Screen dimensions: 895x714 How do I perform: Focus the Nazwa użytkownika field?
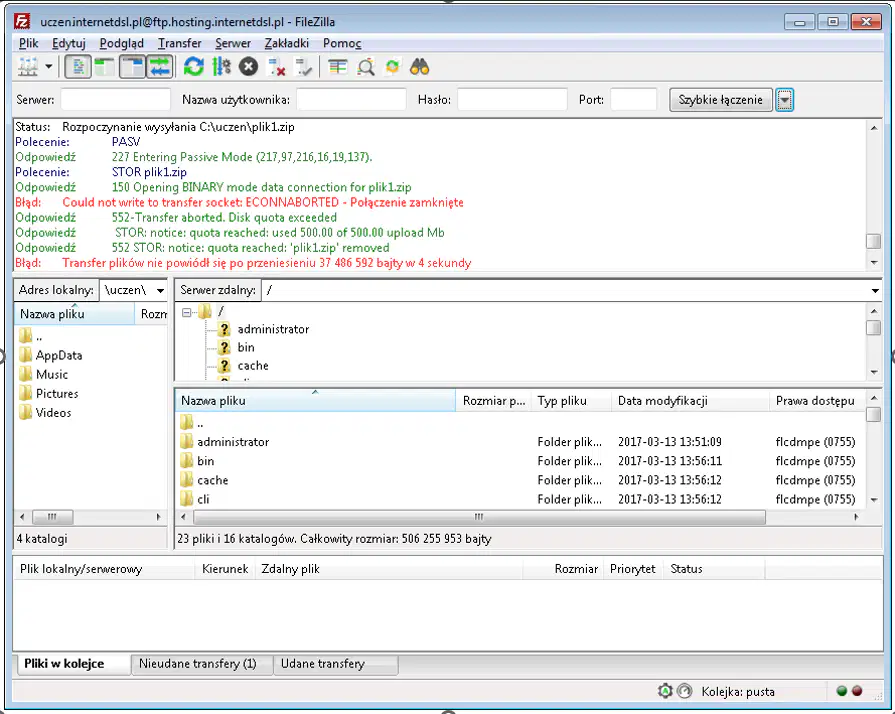(351, 100)
